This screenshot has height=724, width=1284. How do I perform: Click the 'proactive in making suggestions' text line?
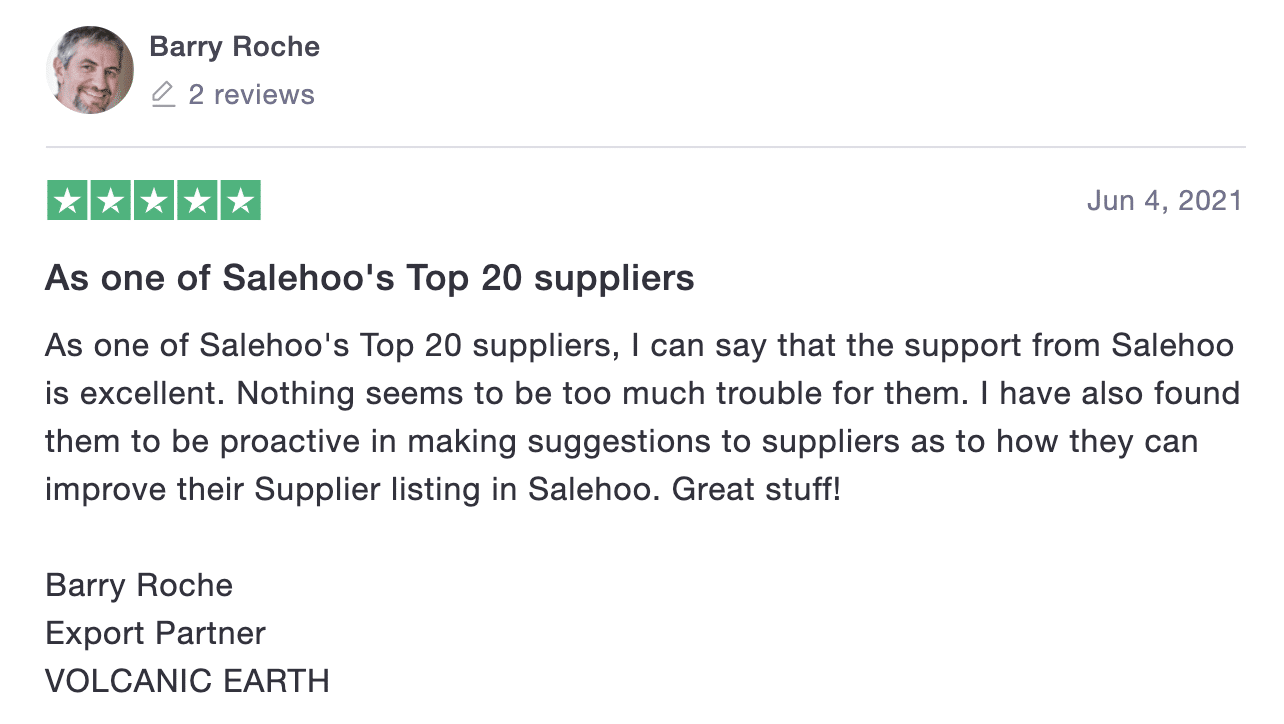click(x=621, y=442)
